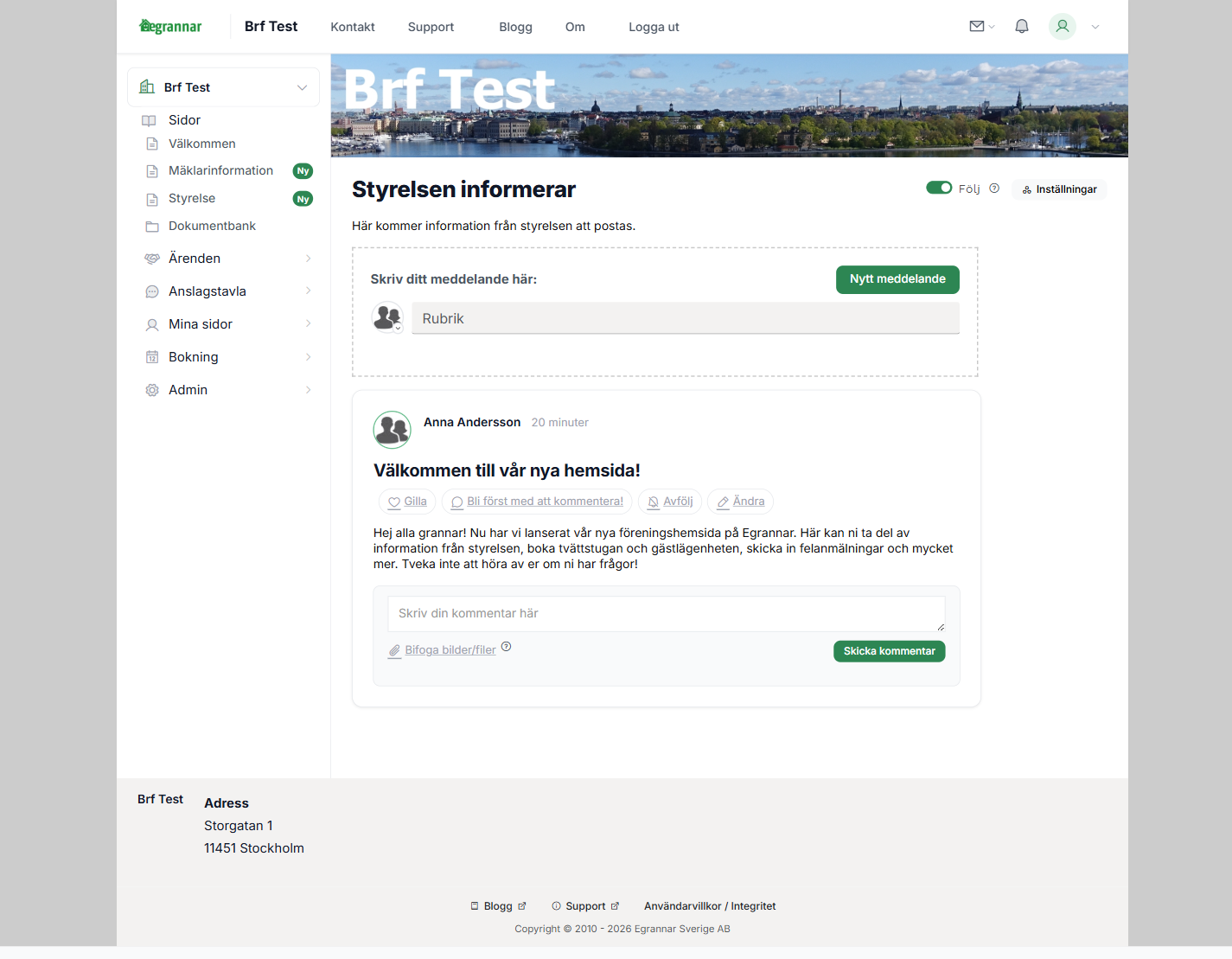
Task: Click the 20 minuter timestamp
Action: tap(560, 423)
